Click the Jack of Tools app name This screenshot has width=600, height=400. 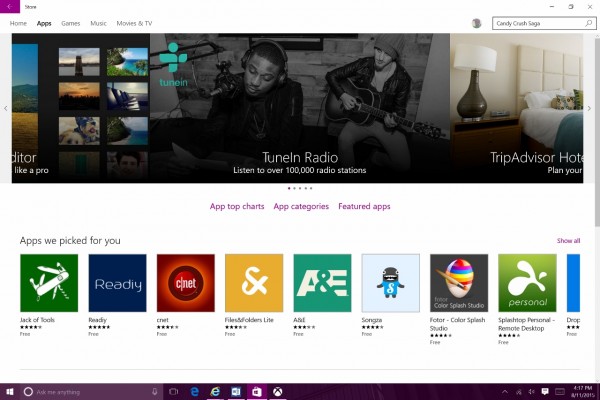(x=37, y=320)
